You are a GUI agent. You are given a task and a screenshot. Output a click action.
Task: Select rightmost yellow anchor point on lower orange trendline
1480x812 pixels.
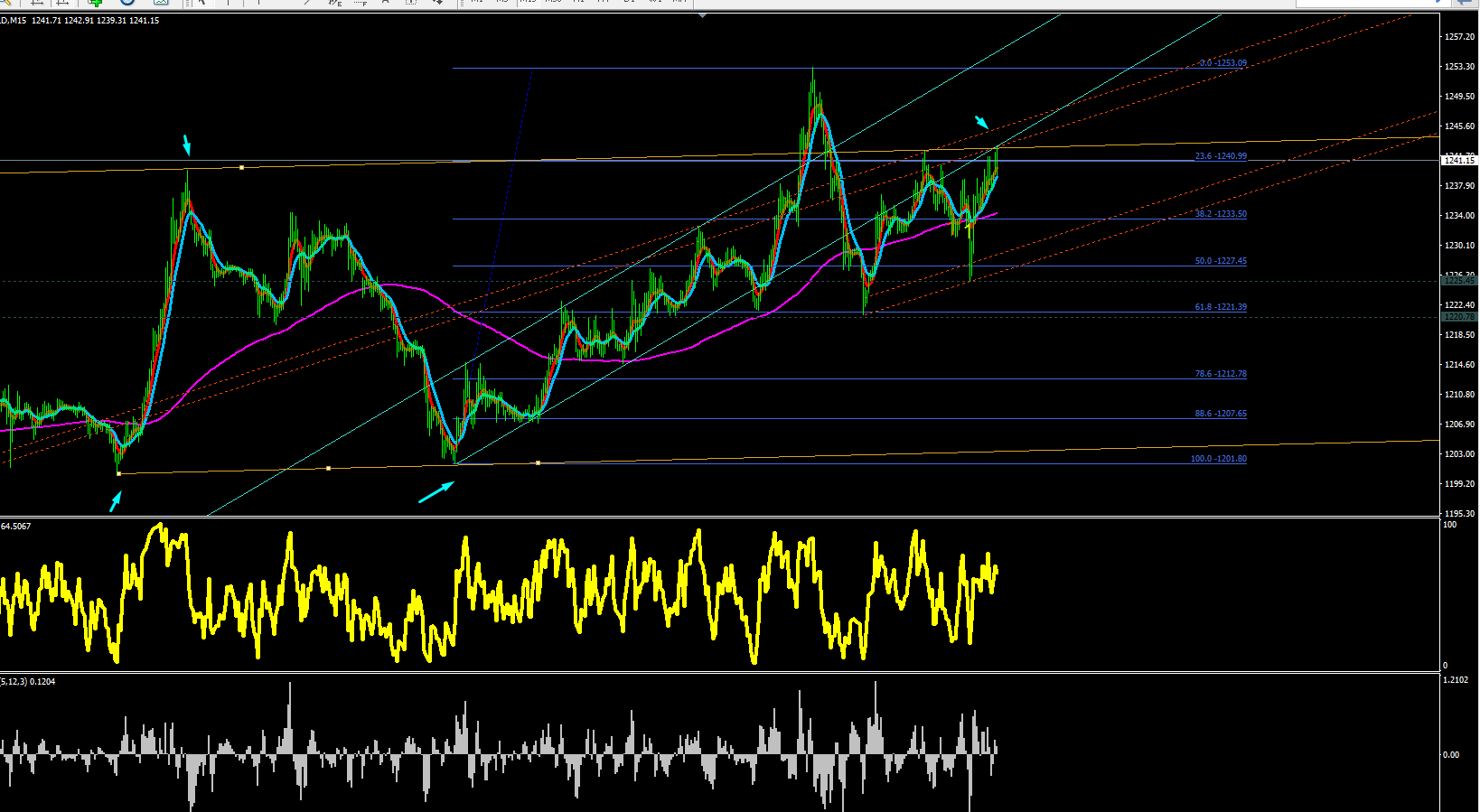538,462
